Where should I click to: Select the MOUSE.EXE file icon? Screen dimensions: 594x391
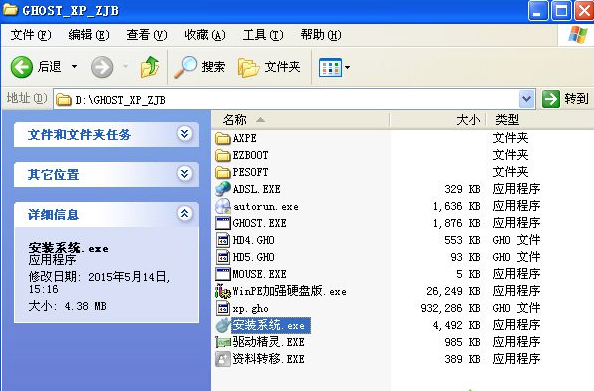pyautogui.click(x=223, y=274)
